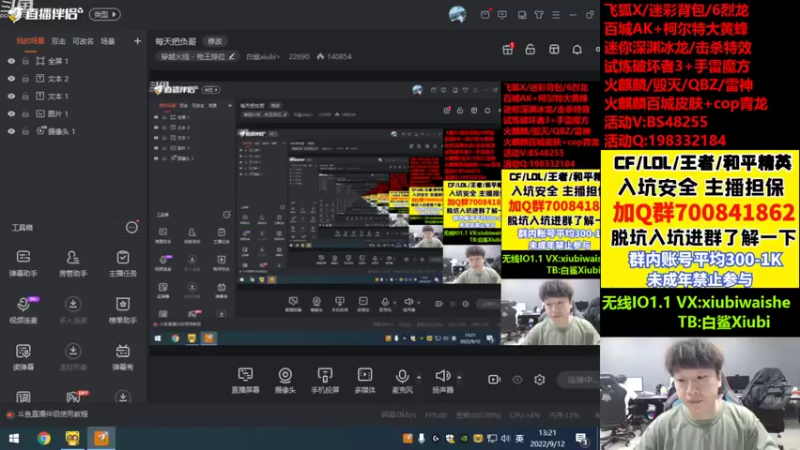Open the 主播任务 tool
Viewport: 800px width, 450px height.
click(122, 263)
